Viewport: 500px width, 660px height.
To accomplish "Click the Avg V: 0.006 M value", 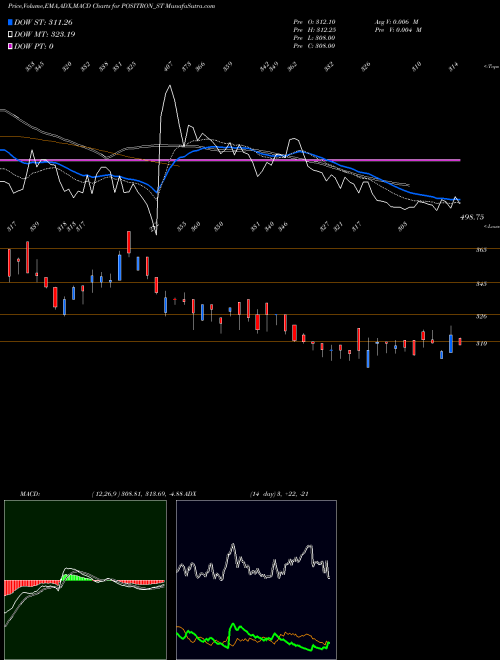I will point(396,22).
